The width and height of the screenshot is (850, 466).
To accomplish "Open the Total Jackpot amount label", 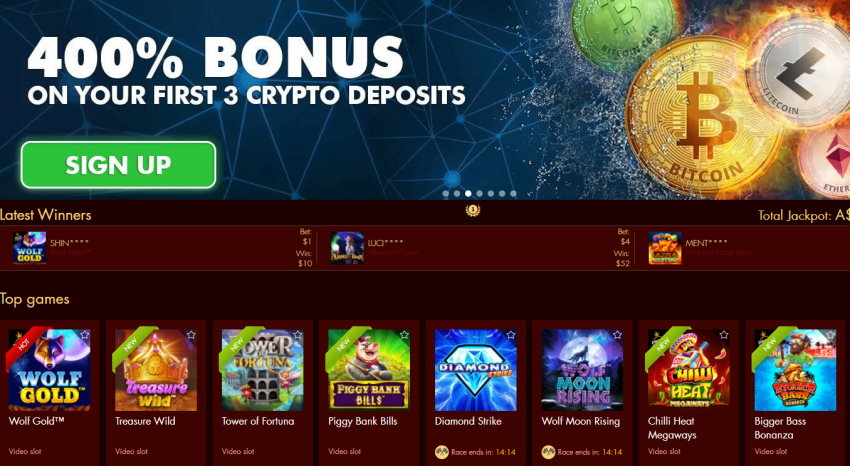I will click(804, 216).
